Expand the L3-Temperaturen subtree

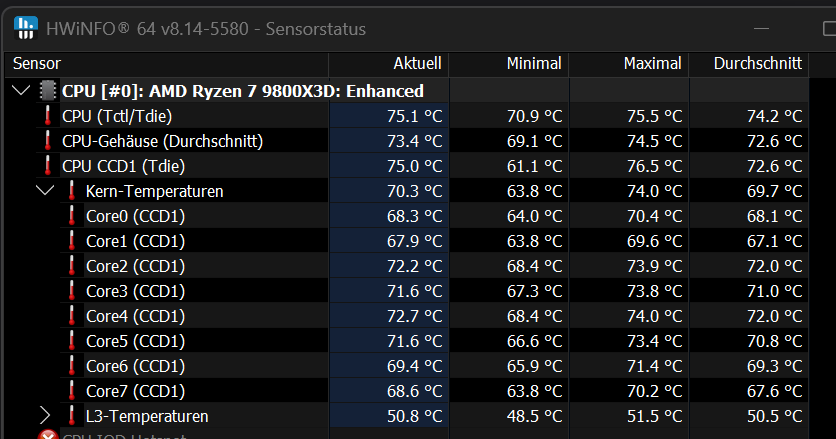point(45,416)
